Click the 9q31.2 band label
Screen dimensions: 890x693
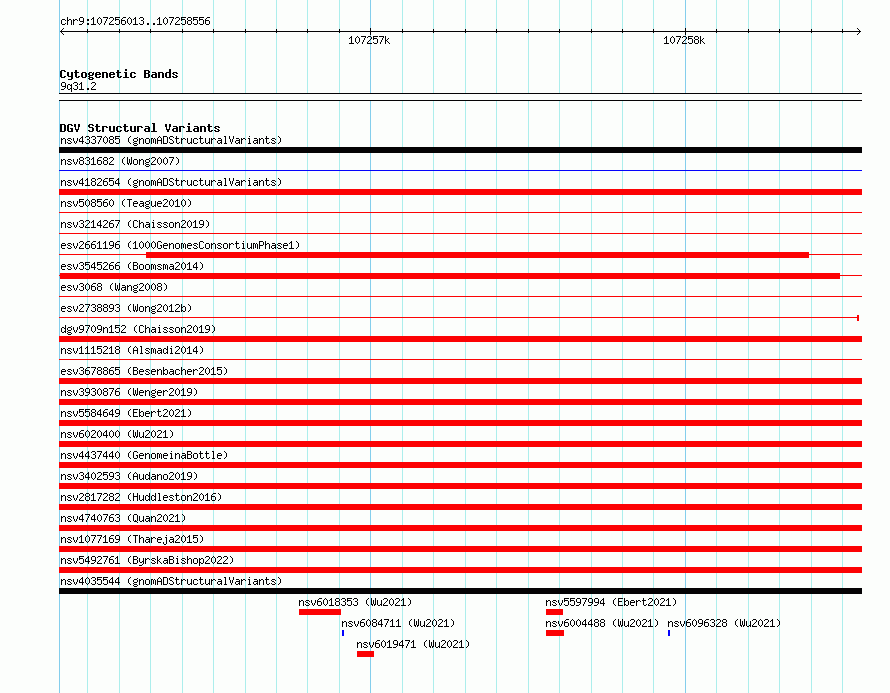coord(78,86)
